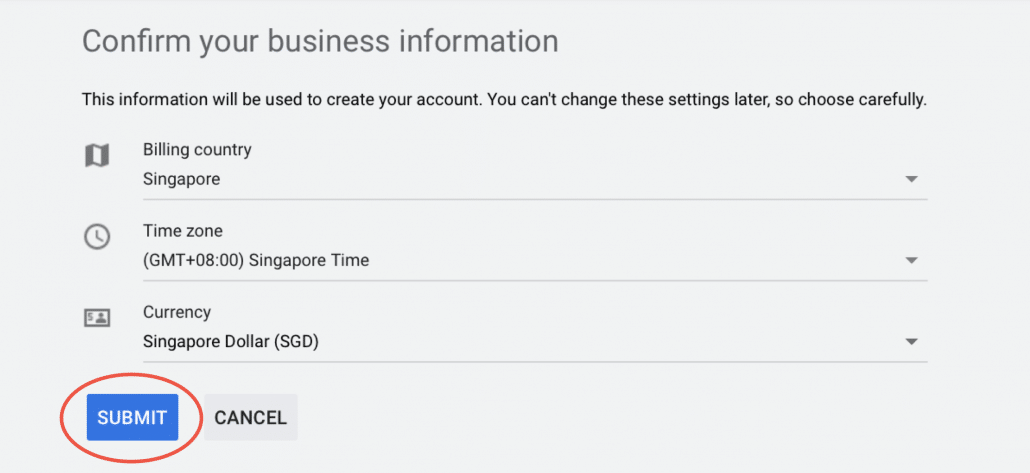Click the Time zone label

point(183,231)
